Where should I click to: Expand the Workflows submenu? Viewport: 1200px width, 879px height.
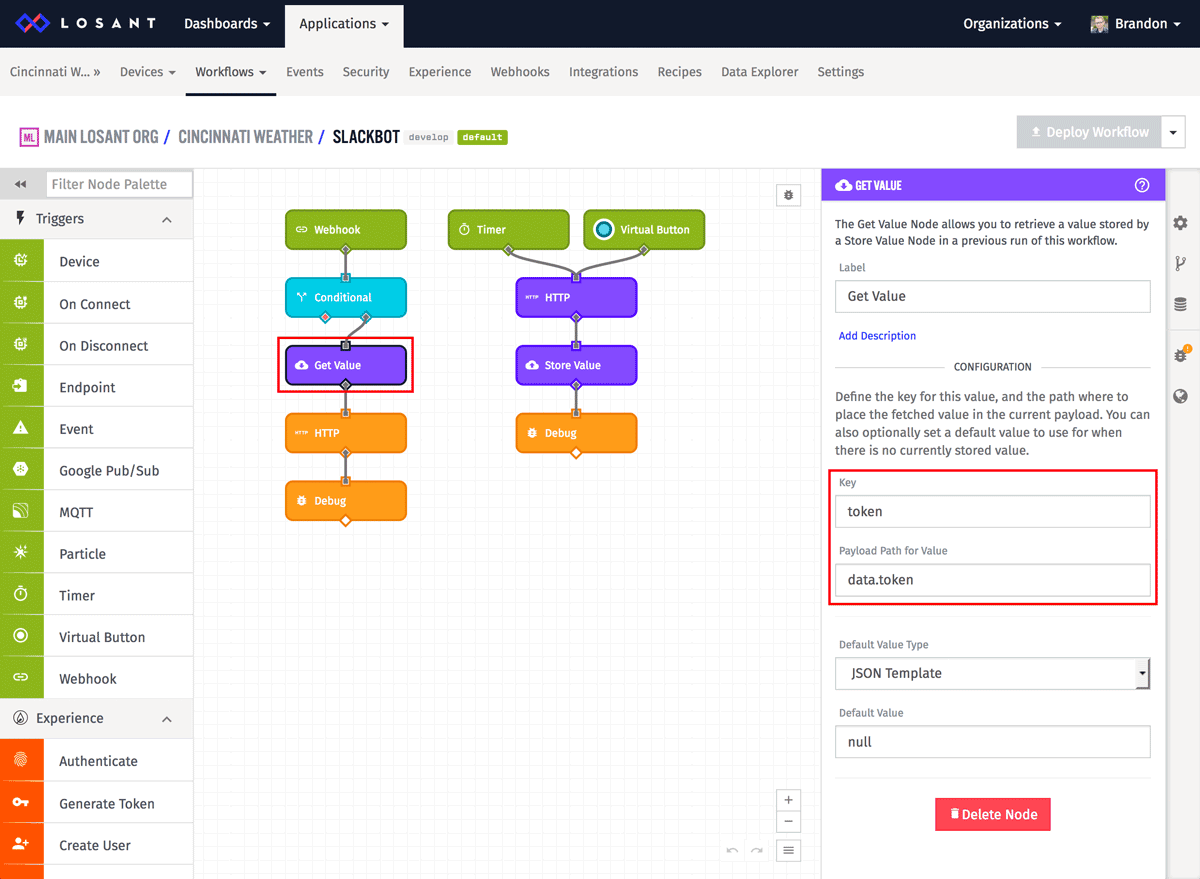(x=231, y=72)
